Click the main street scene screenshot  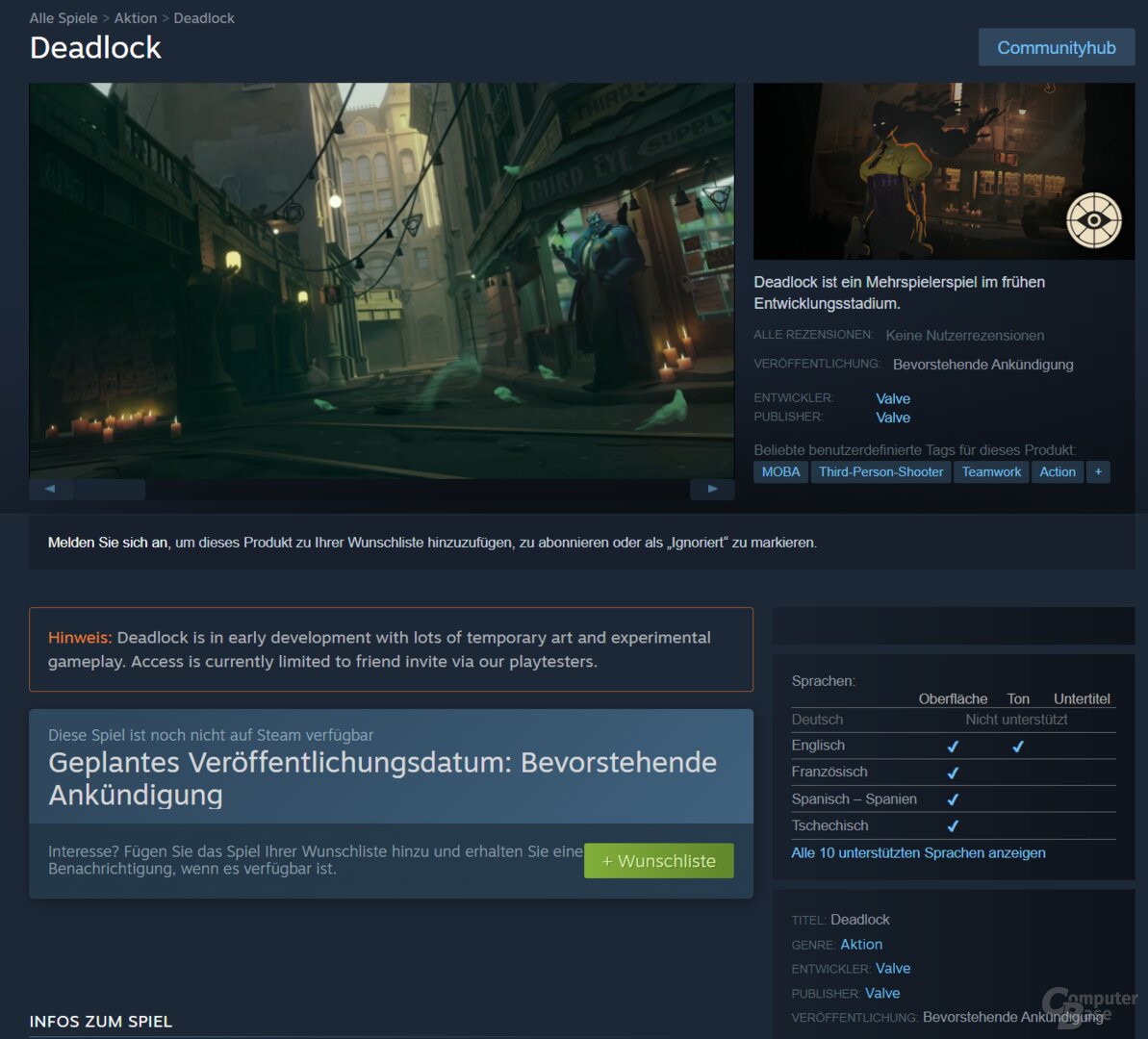click(381, 281)
